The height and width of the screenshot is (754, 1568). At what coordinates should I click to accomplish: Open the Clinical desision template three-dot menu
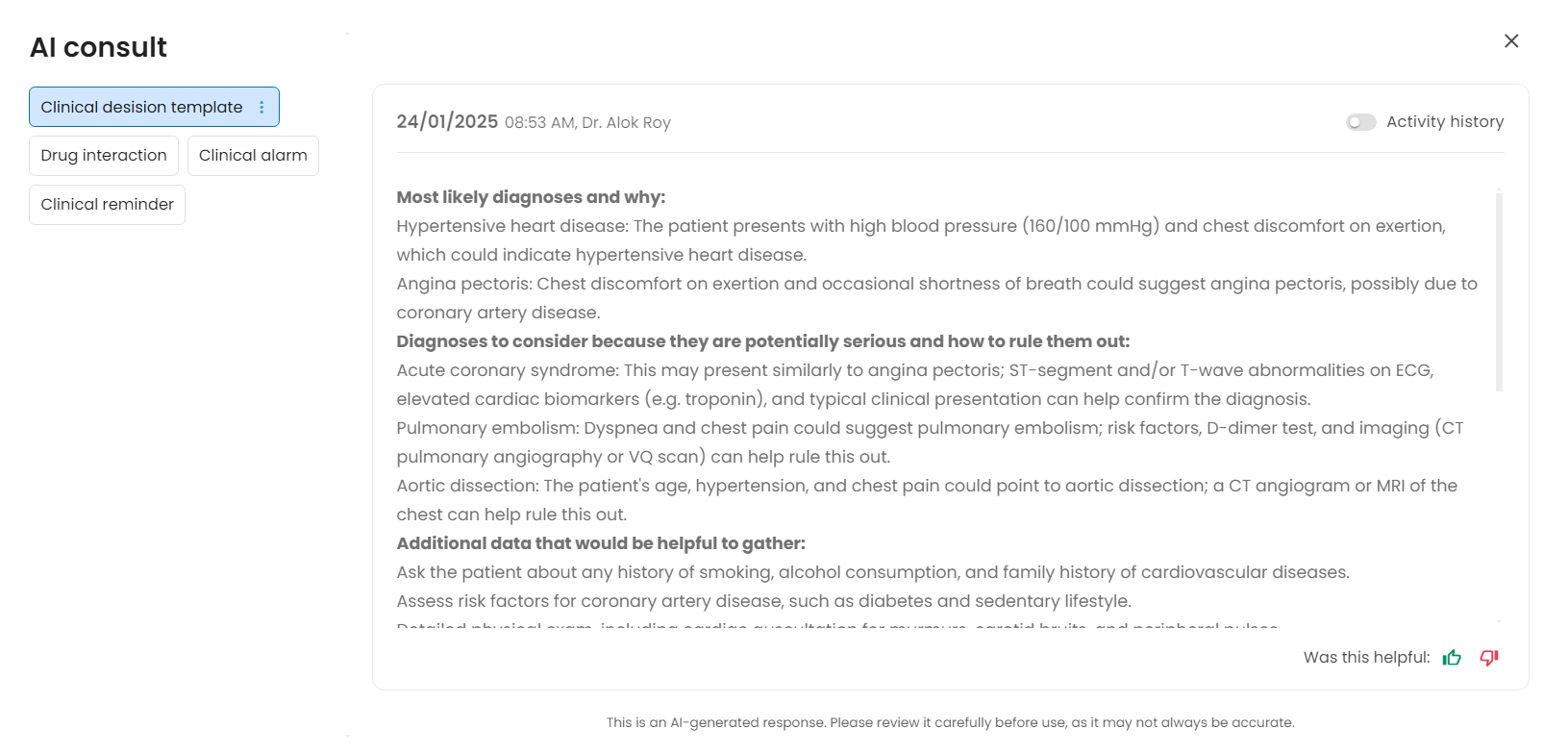pos(261,108)
